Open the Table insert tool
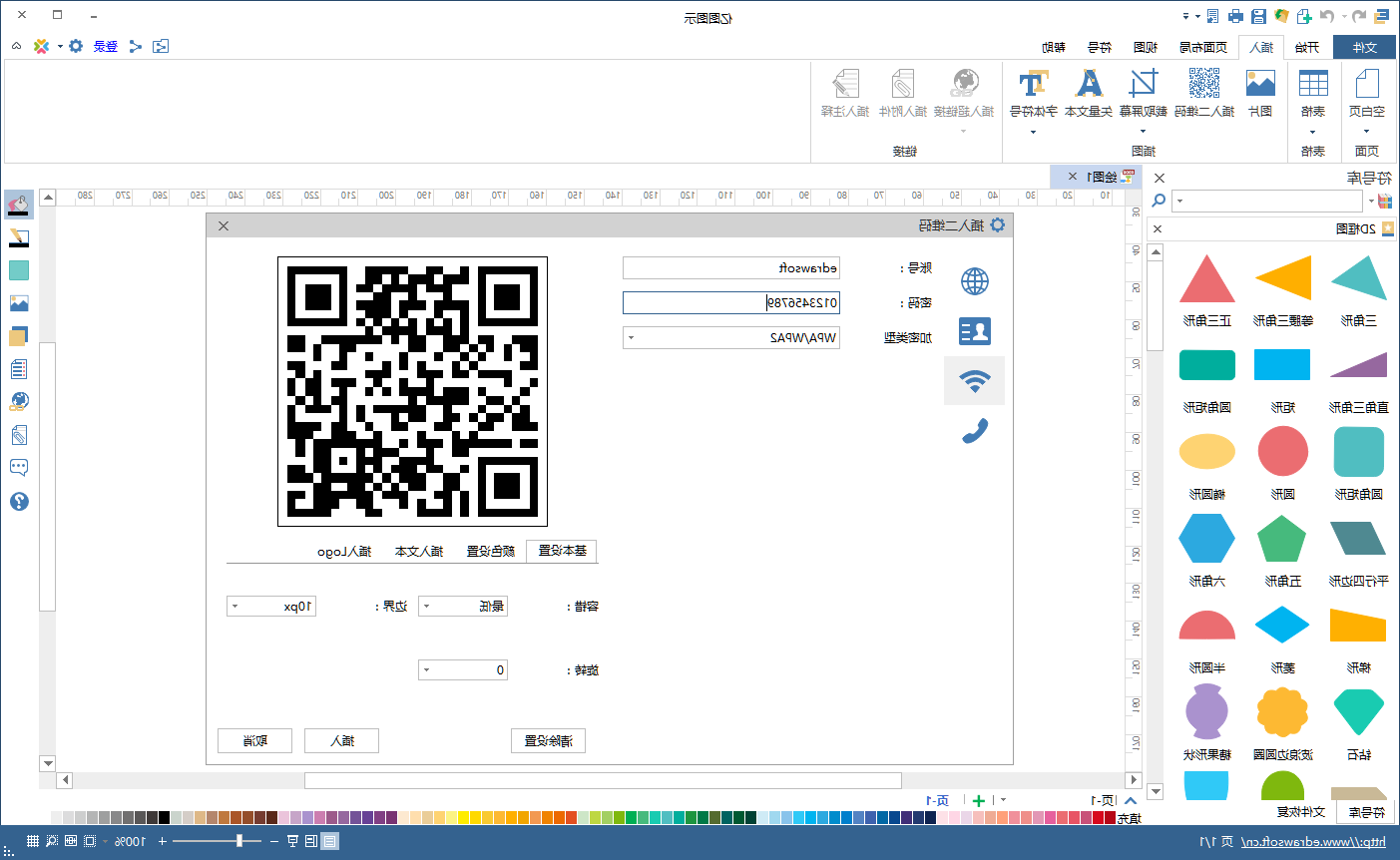 click(x=1313, y=92)
